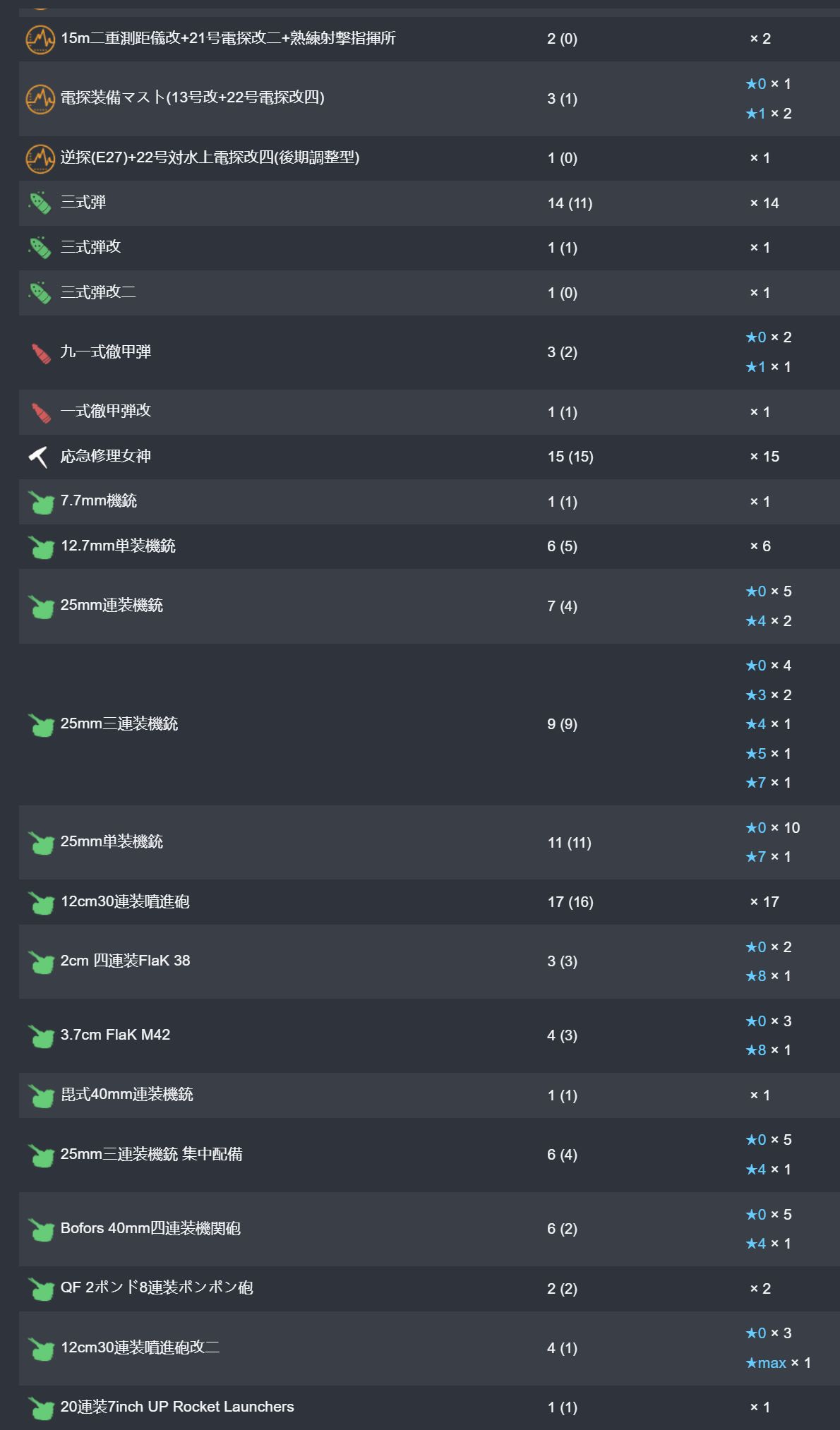Click the machine gun icon beside 7.7mm機銃
This screenshot has width=840, height=1430.
tap(41, 502)
